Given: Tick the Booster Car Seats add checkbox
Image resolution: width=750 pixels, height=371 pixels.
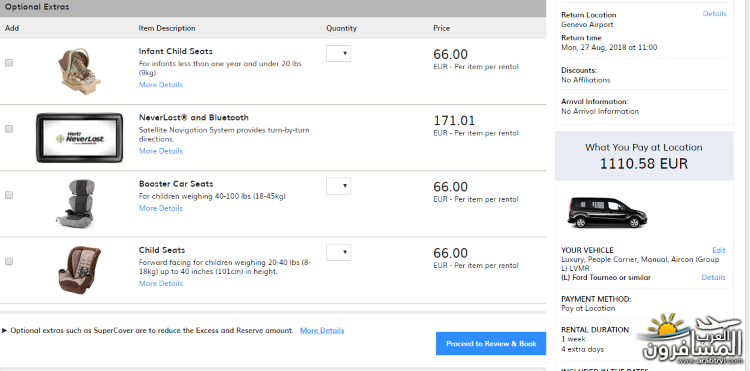Looking at the screenshot, I should point(9,195).
